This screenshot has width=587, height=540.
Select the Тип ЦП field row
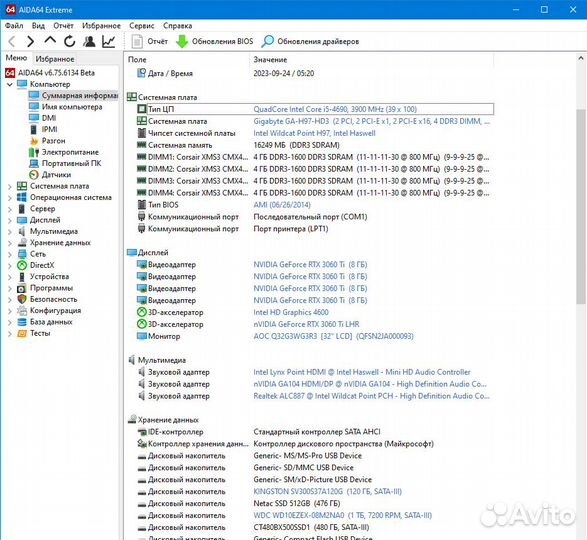(315, 109)
